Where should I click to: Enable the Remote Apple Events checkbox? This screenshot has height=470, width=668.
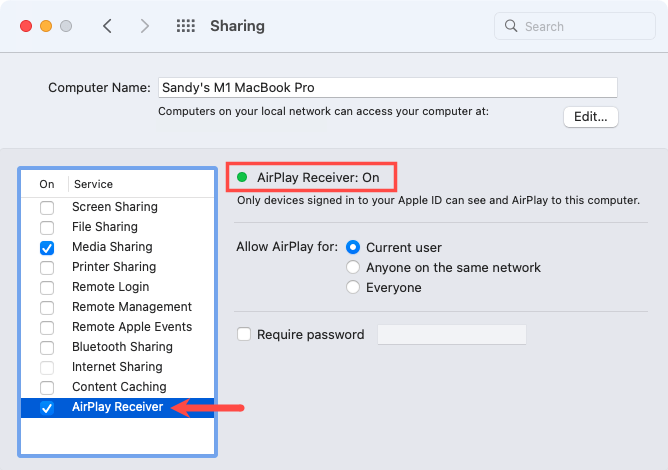(47, 328)
